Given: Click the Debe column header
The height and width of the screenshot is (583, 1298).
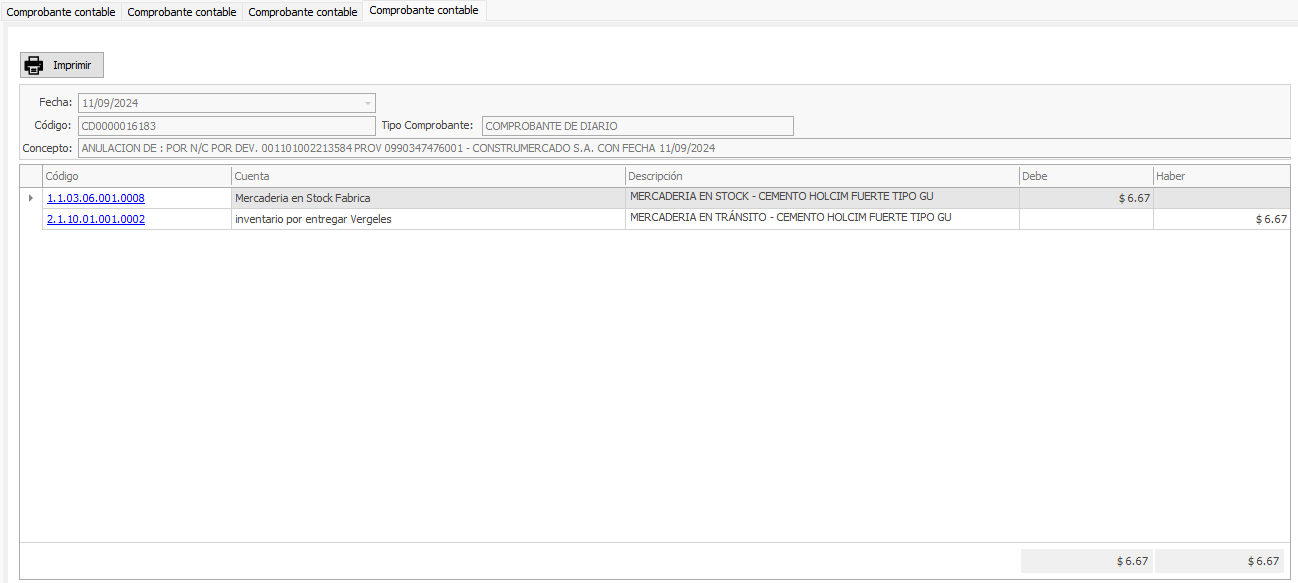Looking at the screenshot, I should pos(1084,176).
